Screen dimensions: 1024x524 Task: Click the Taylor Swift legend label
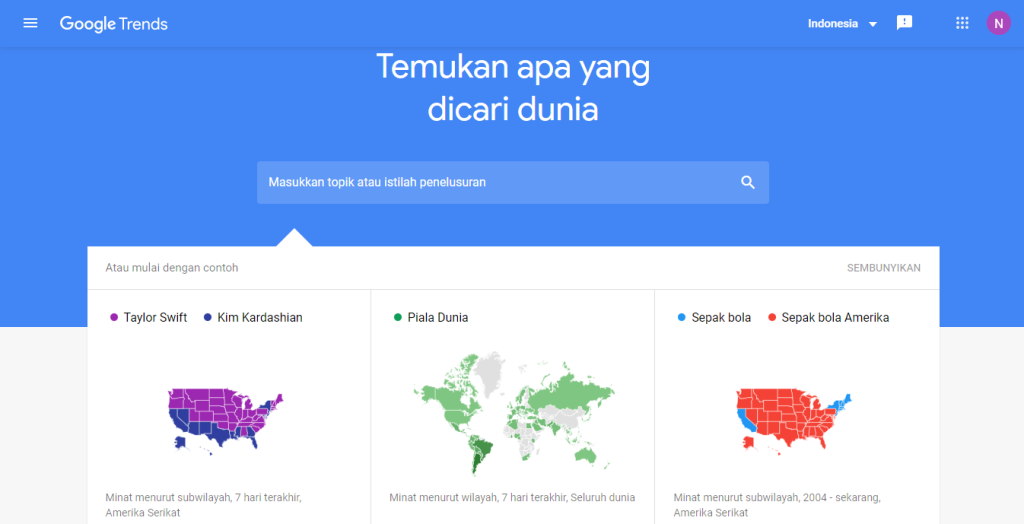[155, 318]
